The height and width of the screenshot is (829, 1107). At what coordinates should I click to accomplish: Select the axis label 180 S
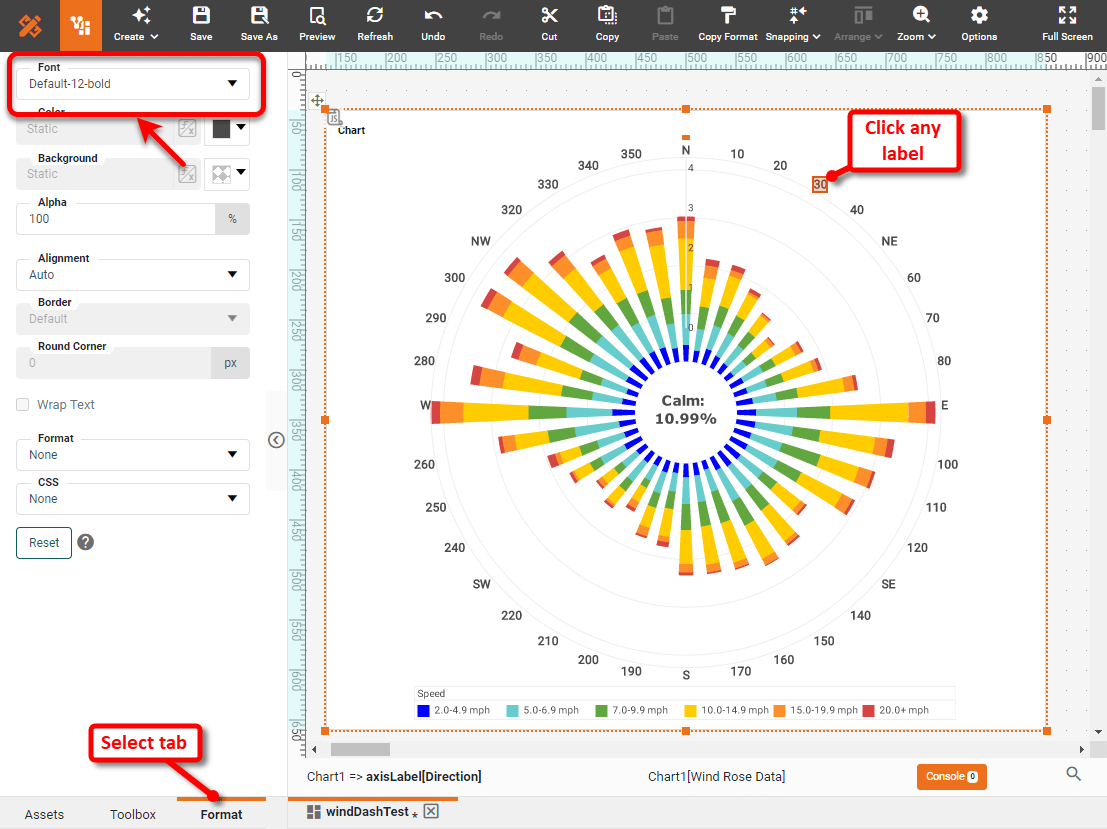click(686, 675)
